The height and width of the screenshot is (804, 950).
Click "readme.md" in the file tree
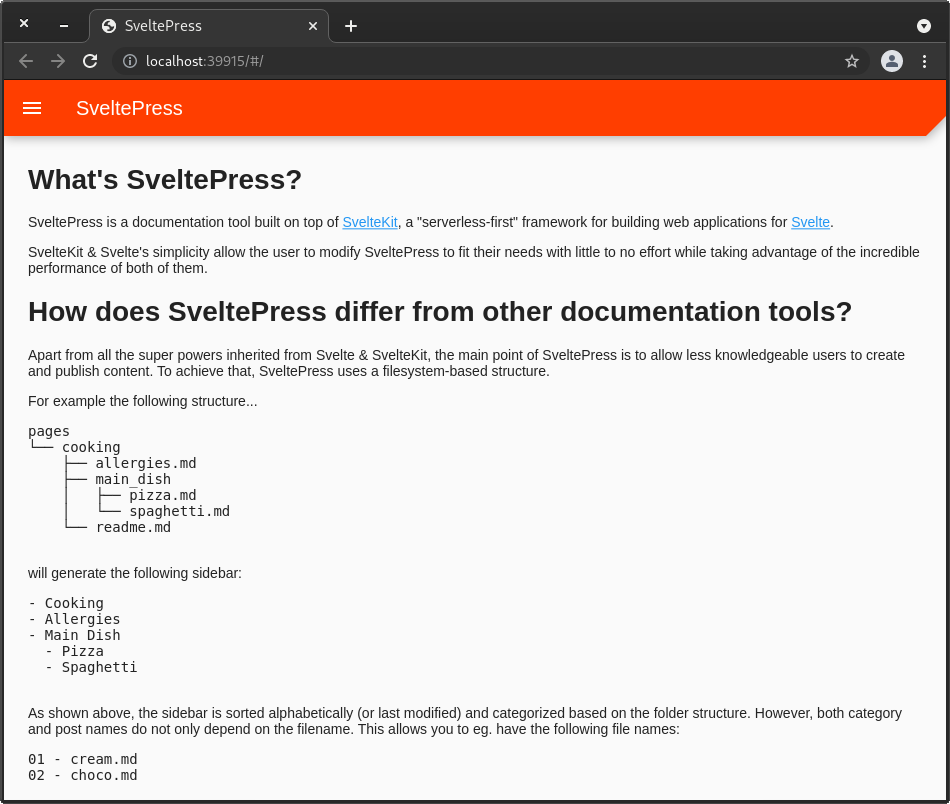coord(133,527)
